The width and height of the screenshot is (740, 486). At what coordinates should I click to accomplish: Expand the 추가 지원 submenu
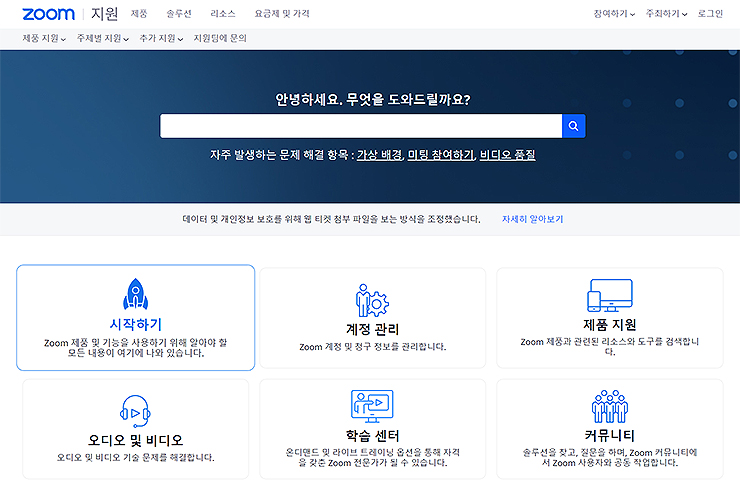[161, 38]
